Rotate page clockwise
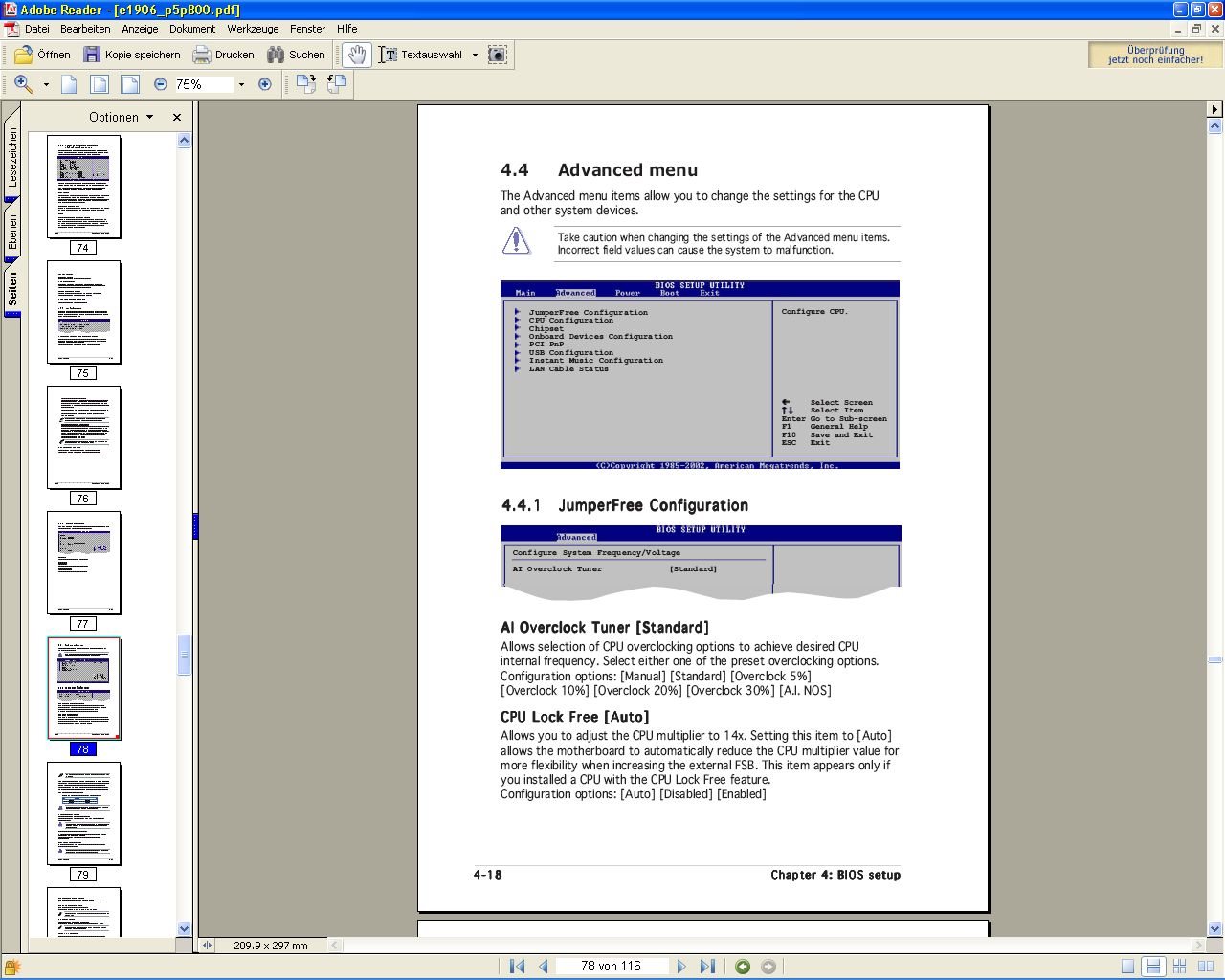Viewport: 1225px width, 980px height. 305,84
